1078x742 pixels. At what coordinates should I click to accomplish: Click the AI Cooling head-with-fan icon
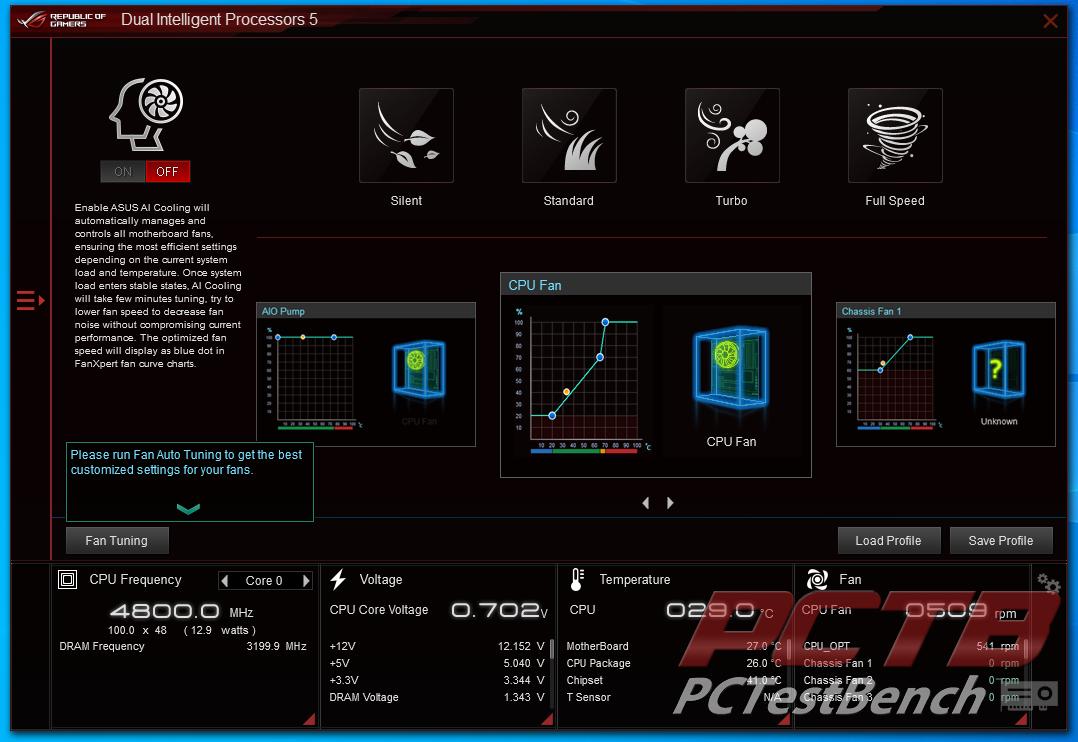[x=146, y=113]
